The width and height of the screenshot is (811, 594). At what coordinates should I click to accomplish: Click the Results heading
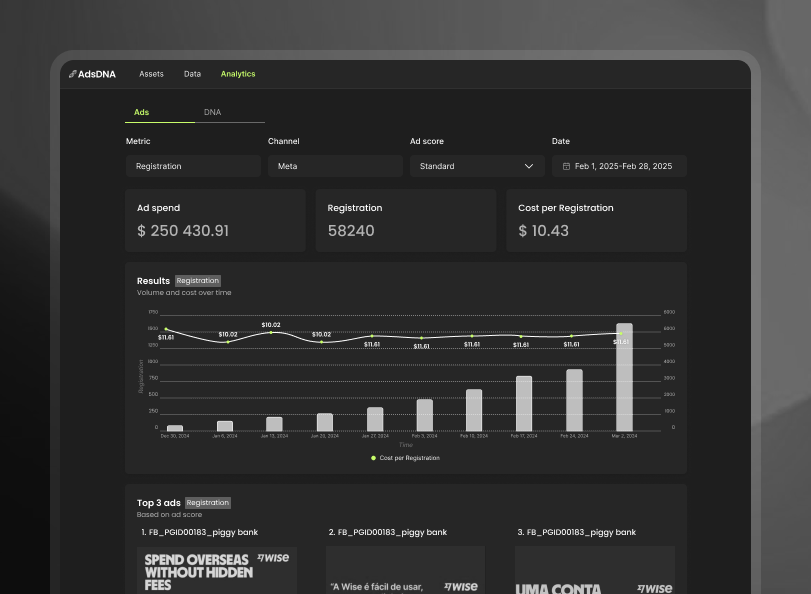(x=153, y=280)
